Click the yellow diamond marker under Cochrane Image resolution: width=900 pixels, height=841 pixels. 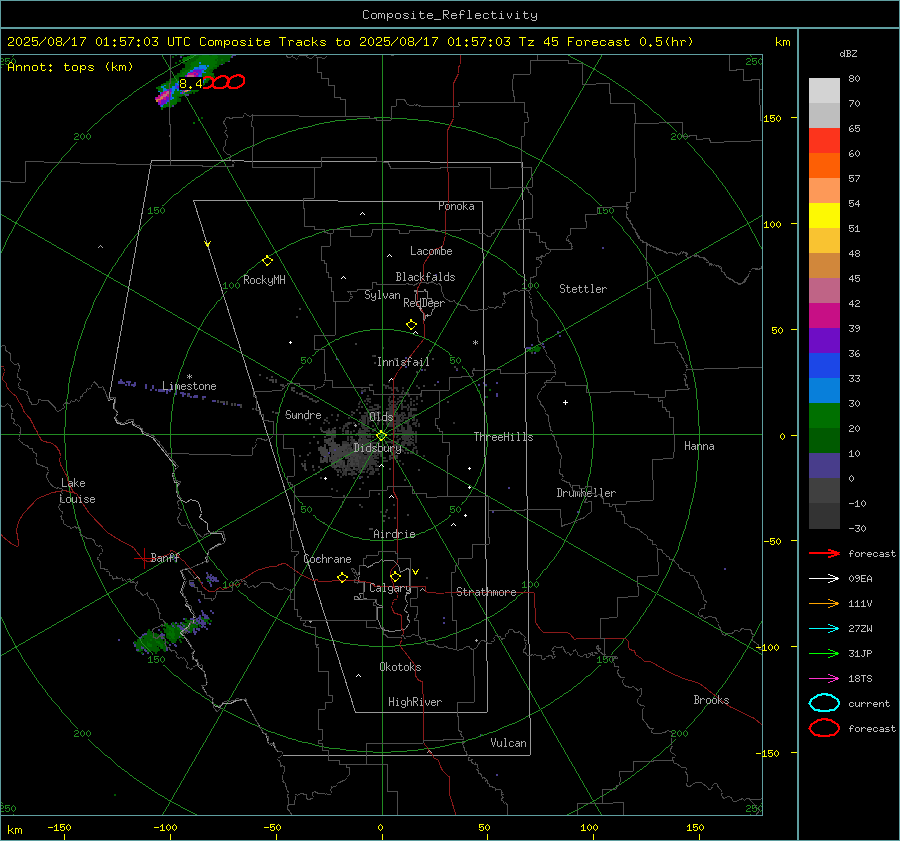[342, 577]
